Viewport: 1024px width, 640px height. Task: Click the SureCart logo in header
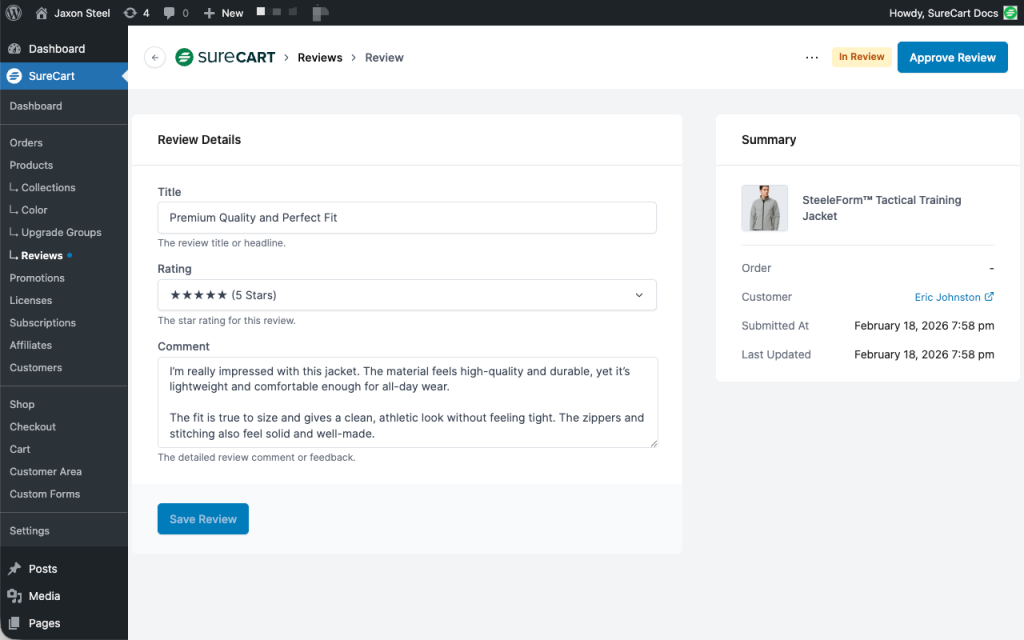click(225, 57)
